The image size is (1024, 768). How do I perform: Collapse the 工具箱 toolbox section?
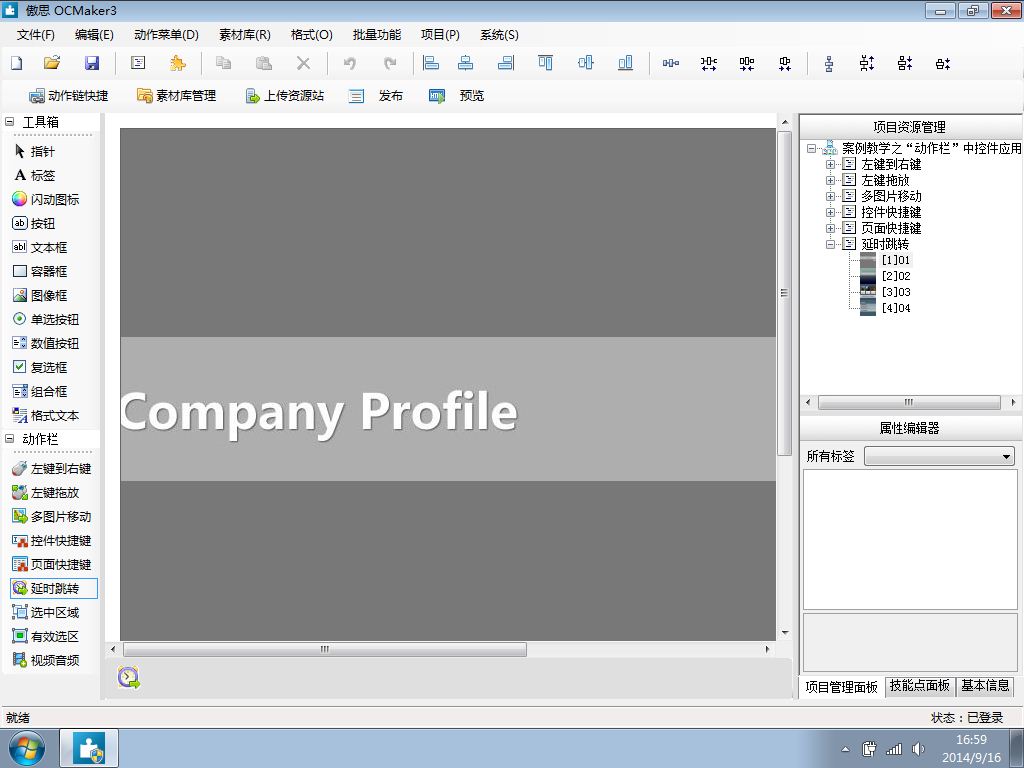(x=10, y=121)
